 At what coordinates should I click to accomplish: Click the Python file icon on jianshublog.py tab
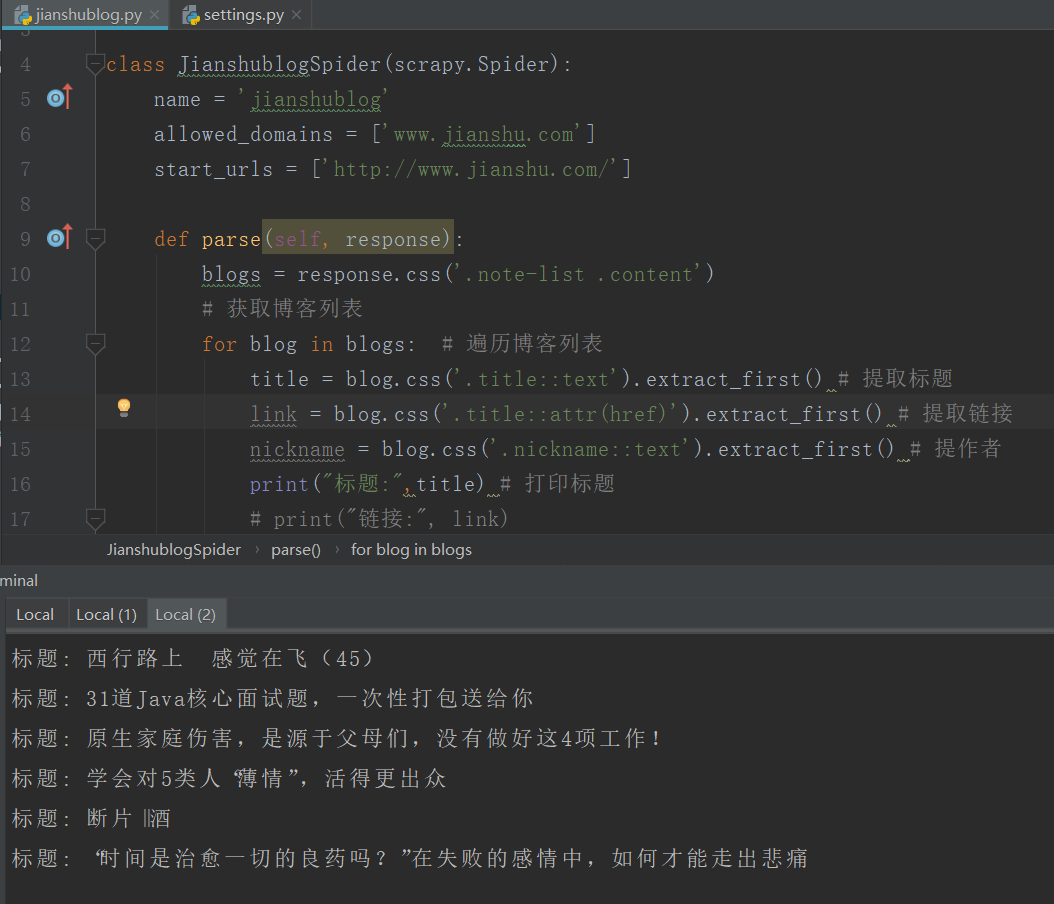tap(22, 15)
